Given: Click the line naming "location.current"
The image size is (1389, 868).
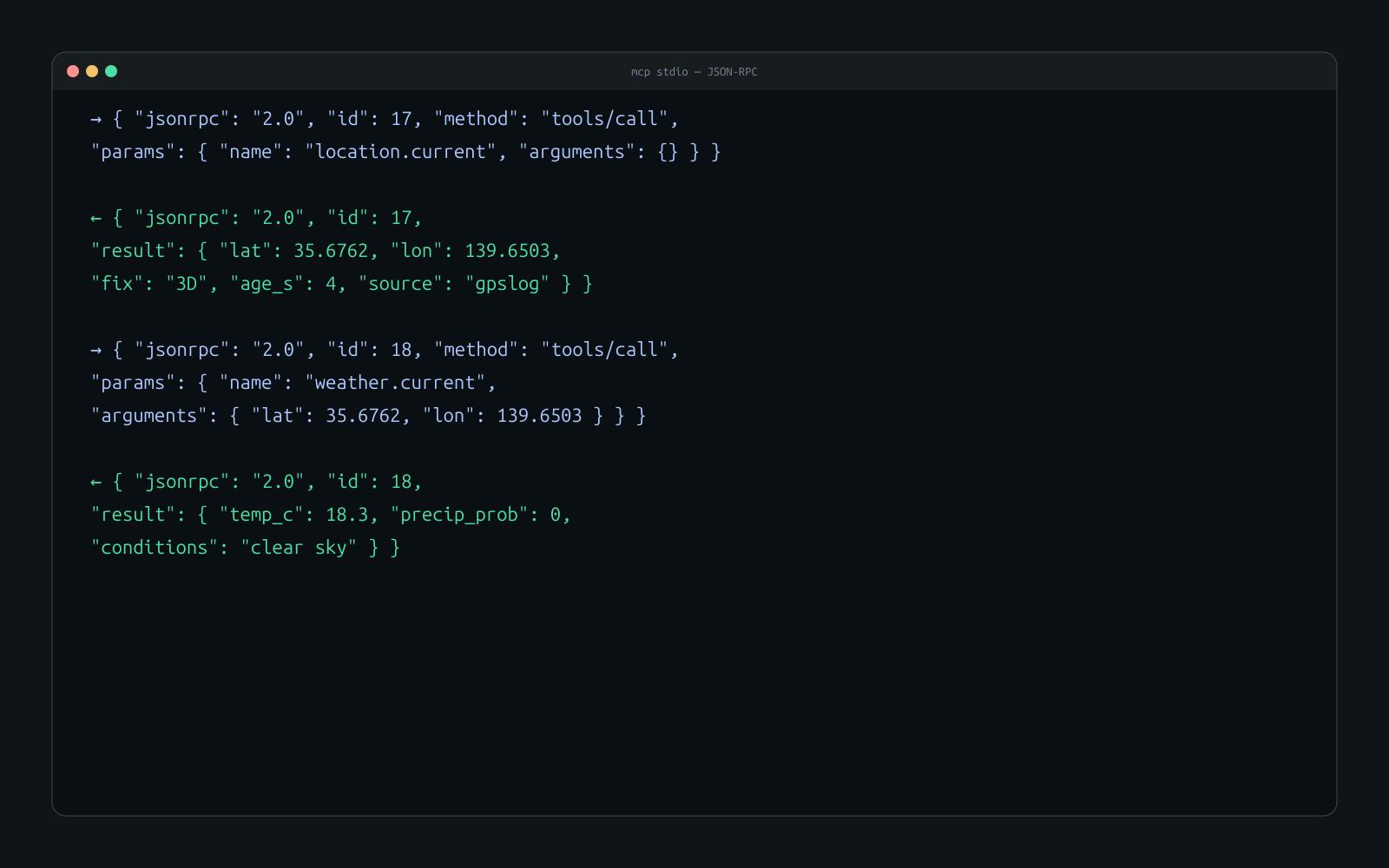Looking at the screenshot, I should pyautogui.click(x=405, y=152).
